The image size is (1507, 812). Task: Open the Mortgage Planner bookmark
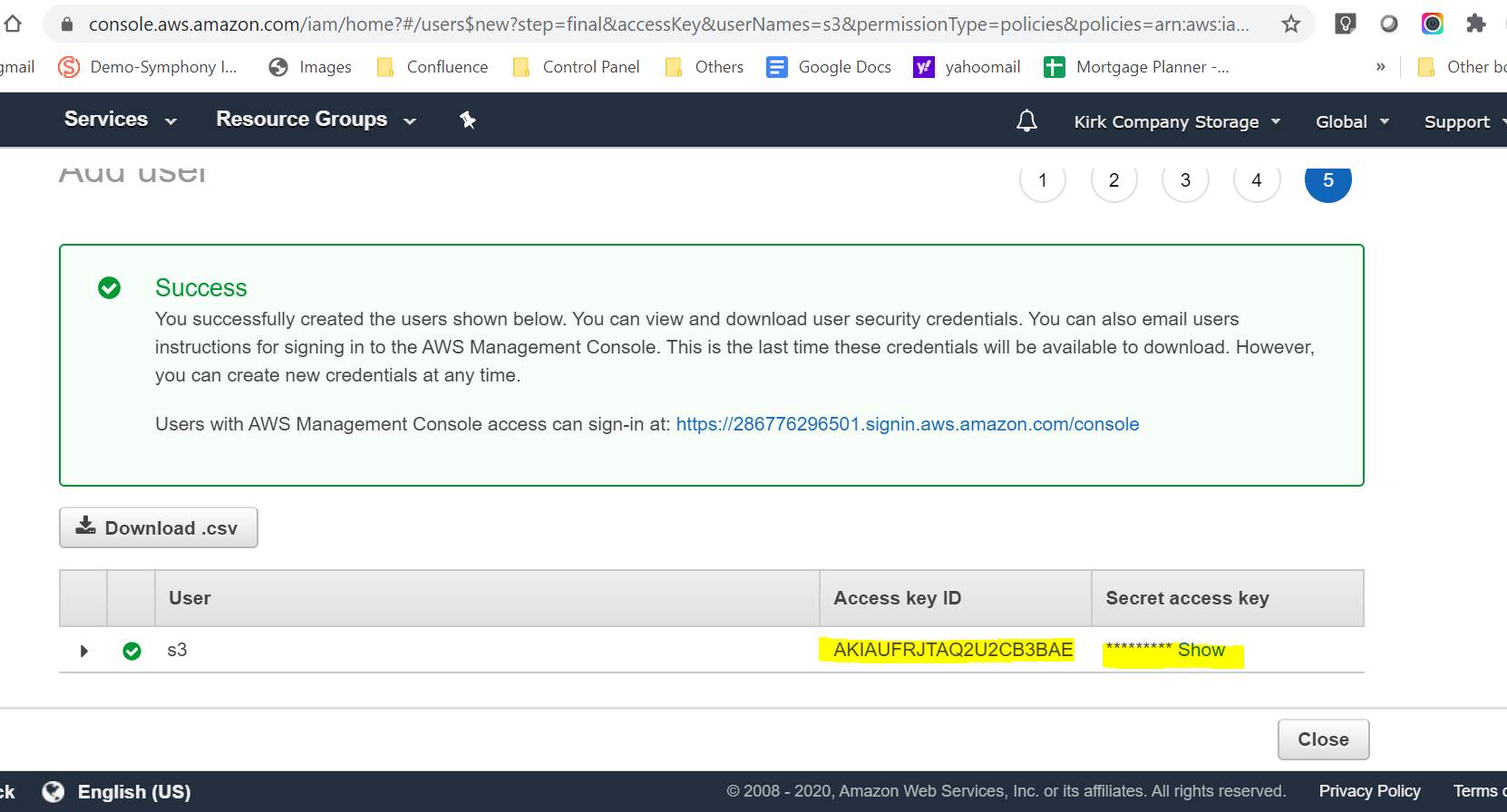click(1137, 67)
